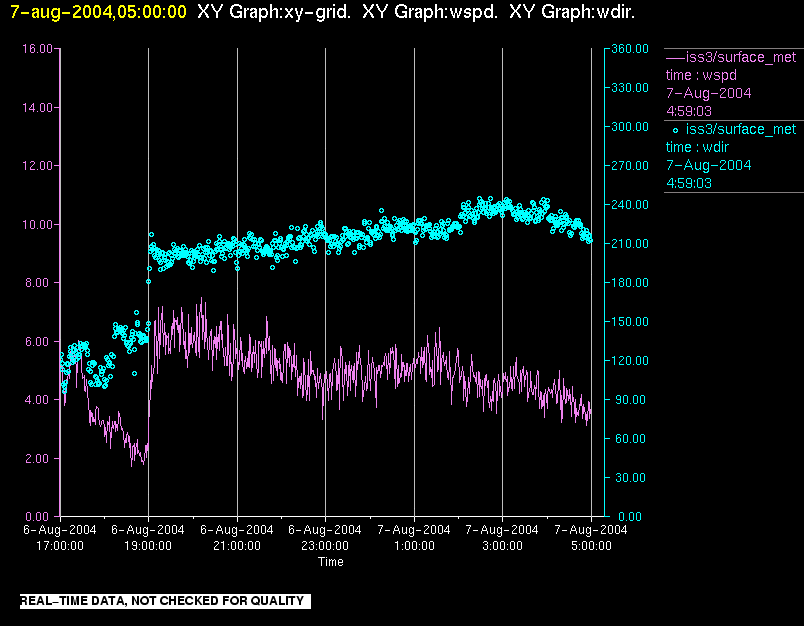Click the "XY Graph:wspd." title text
804x626 pixels.
(430, 12)
